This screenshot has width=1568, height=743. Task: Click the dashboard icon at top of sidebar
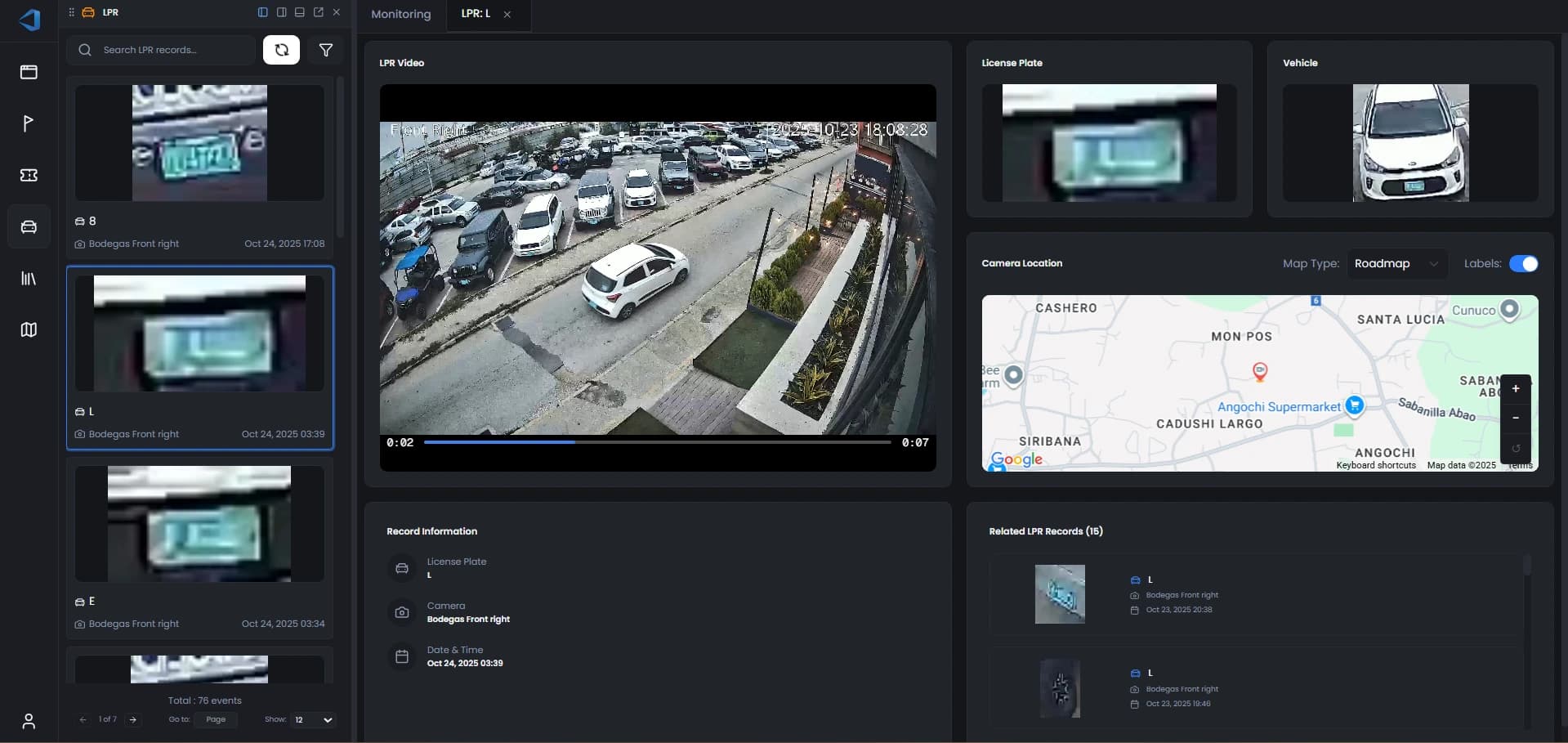(x=29, y=72)
